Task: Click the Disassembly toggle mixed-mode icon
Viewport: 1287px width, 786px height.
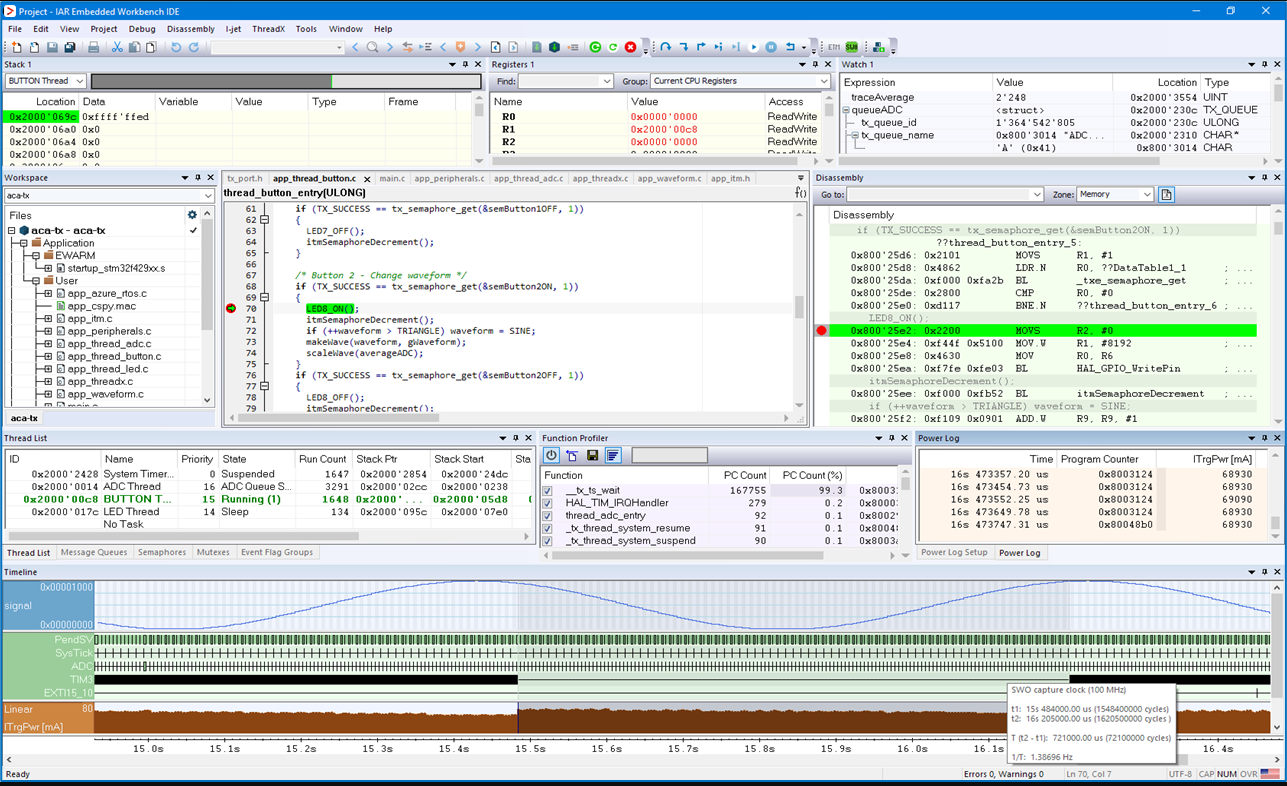Action: coord(1166,195)
